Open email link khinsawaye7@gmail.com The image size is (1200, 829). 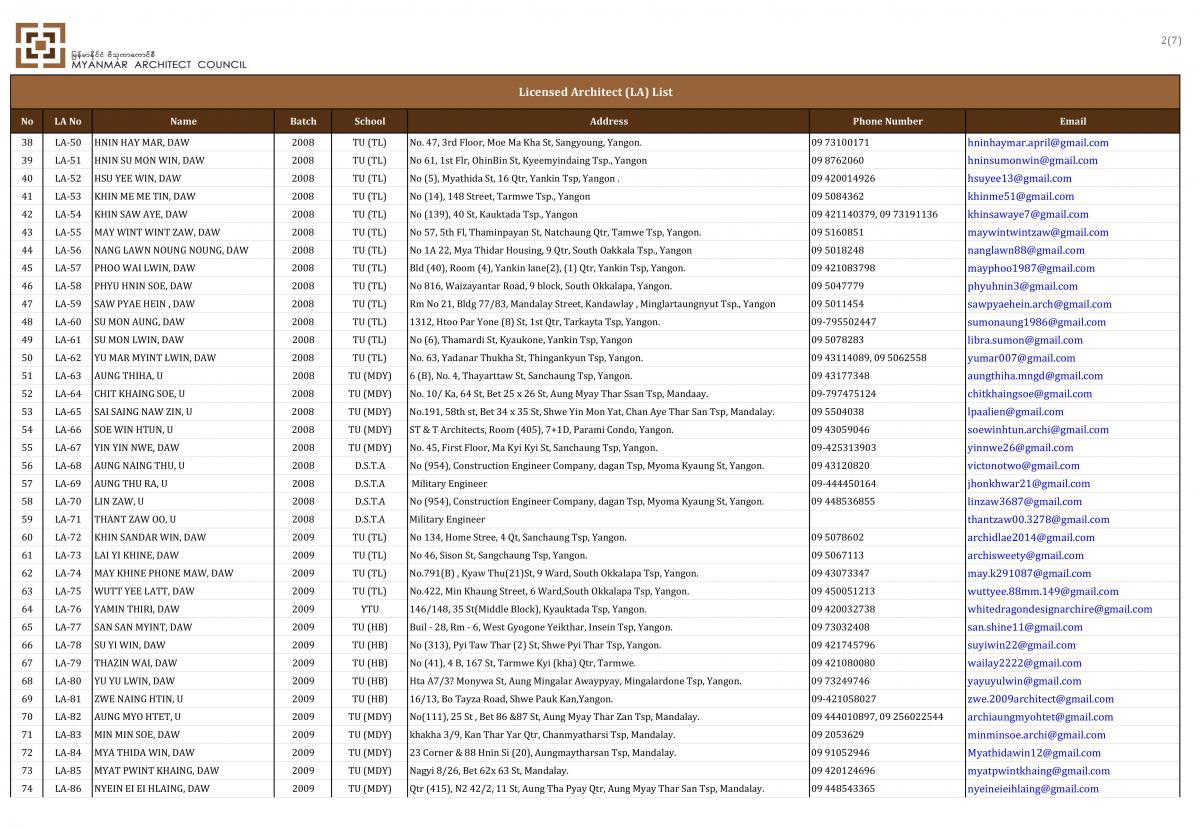pos(1028,215)
